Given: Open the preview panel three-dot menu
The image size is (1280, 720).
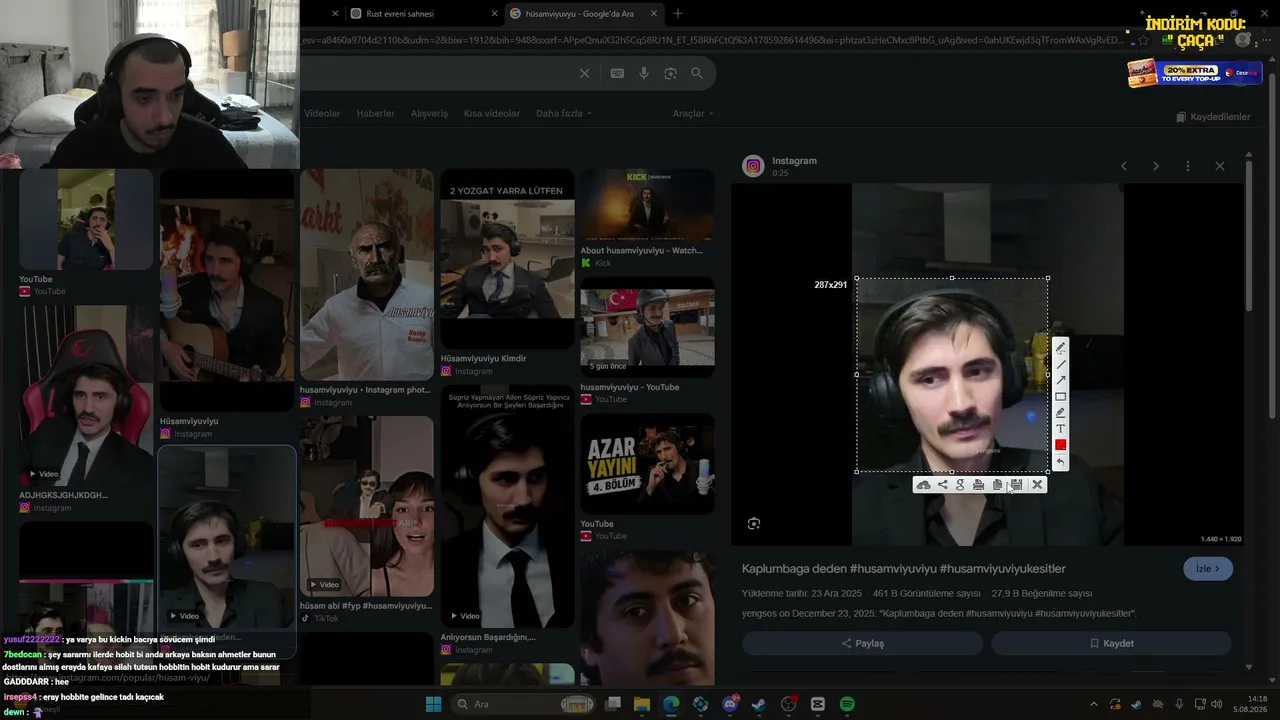Looking at the screenshot, I should point(1188,166).
